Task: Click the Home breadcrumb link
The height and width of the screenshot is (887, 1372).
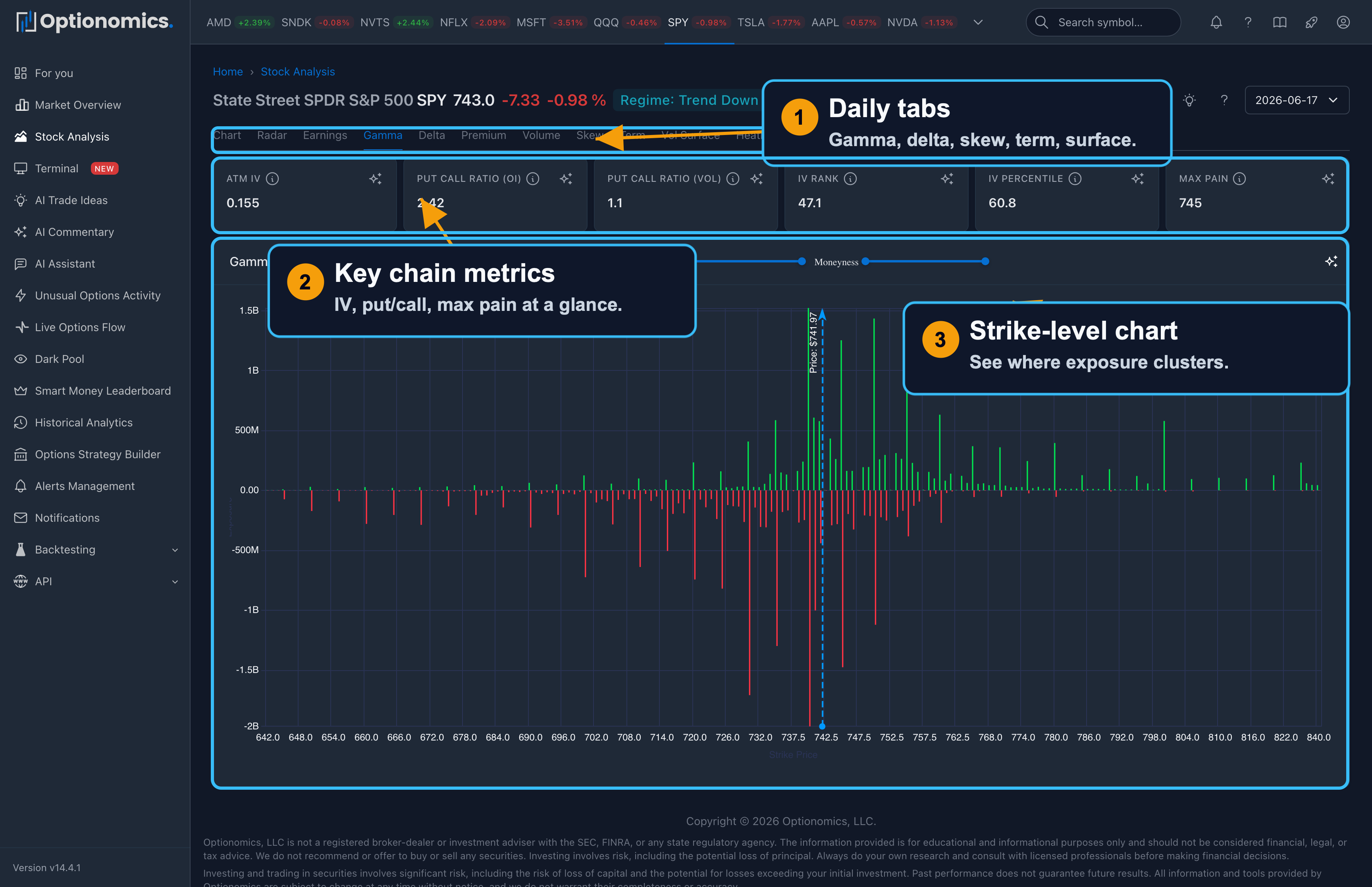Action: (x=228, y=71)
